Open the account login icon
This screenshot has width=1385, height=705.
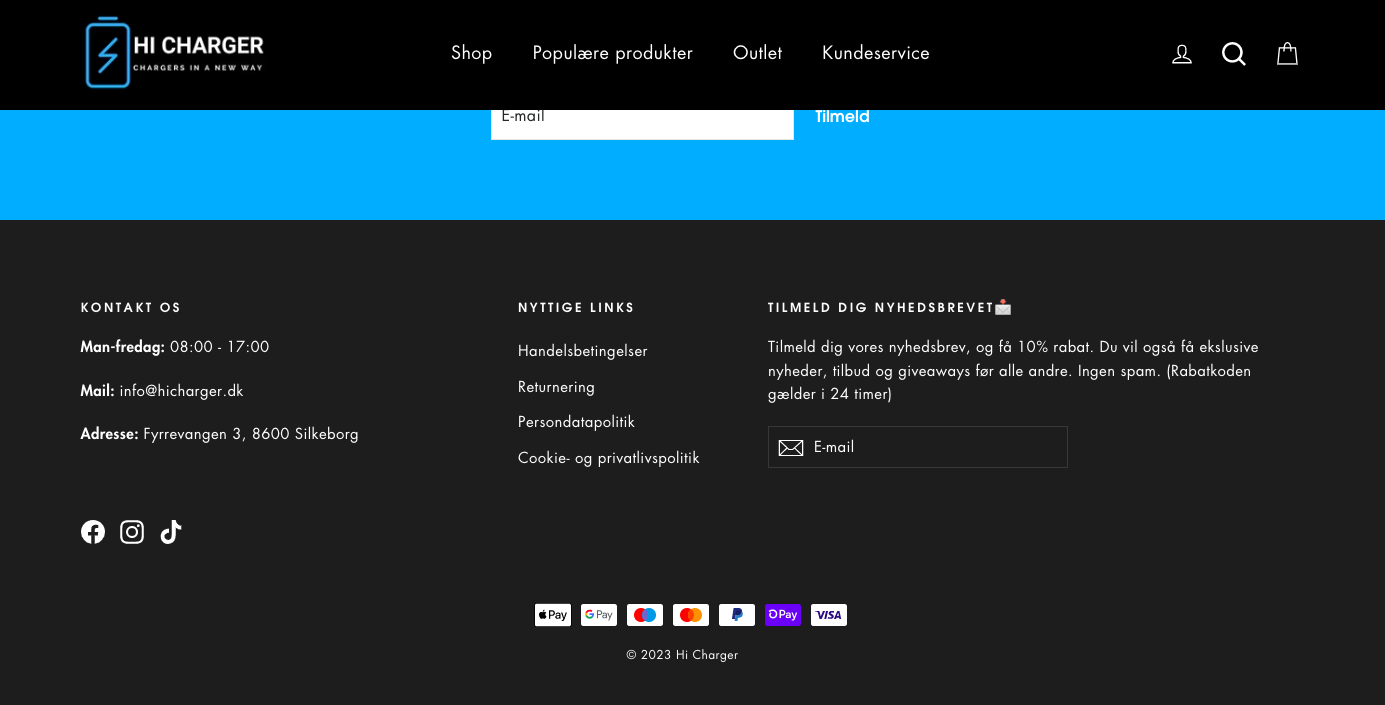1181,54
